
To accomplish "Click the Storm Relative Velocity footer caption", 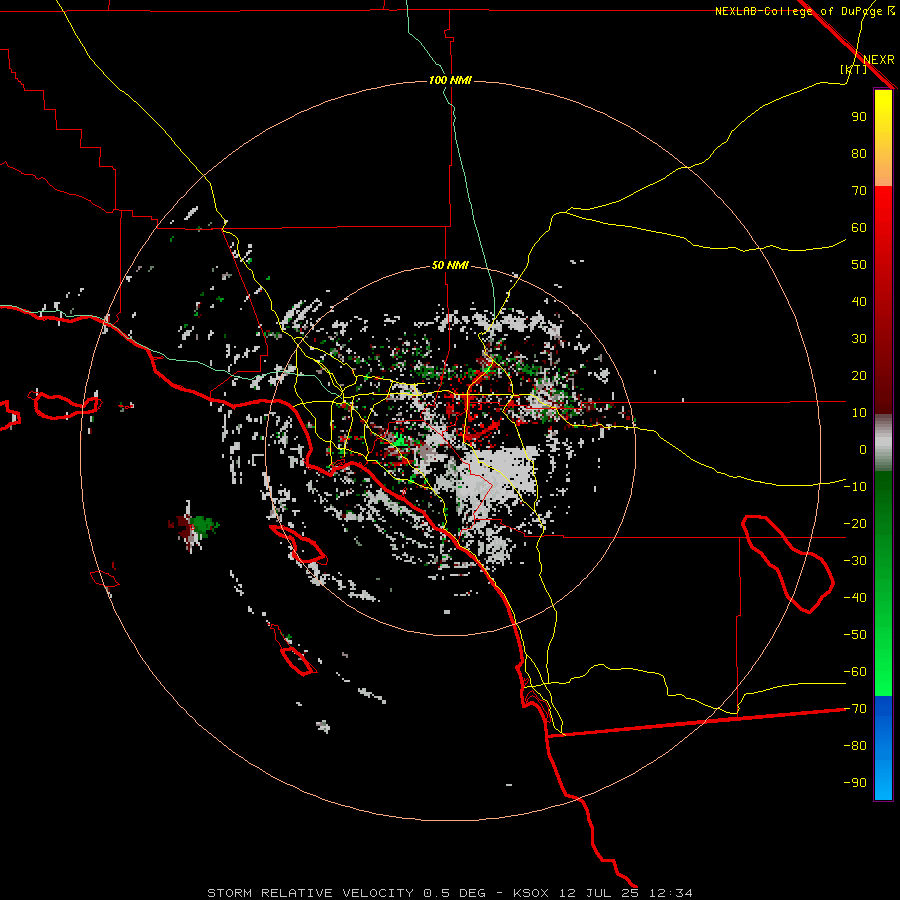I will (450, 893).
